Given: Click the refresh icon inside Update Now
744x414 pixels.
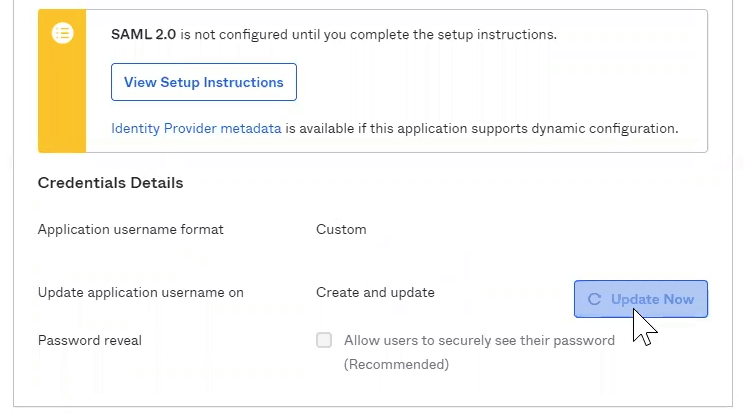Looking at the screenshot, I should pyautogui.click(x=594, y=299).
